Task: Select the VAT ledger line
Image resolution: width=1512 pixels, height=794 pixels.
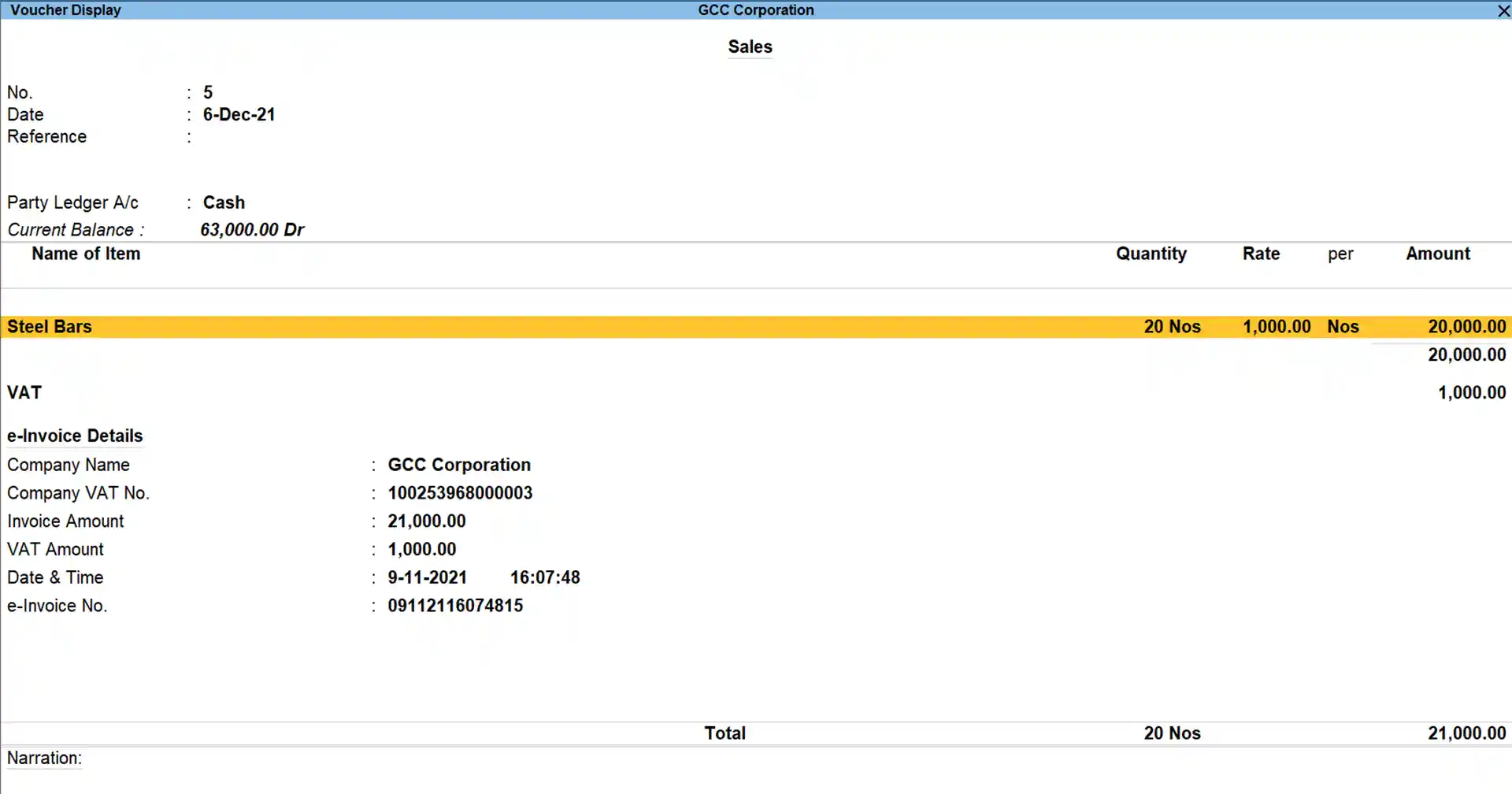Action: coord(25,391)
